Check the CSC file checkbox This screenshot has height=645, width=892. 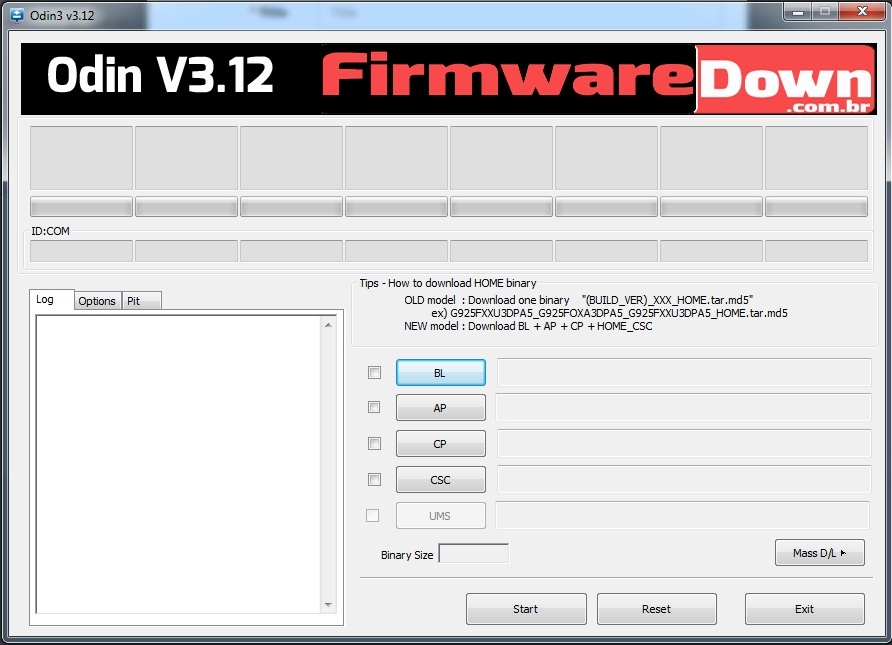(374, 480)
